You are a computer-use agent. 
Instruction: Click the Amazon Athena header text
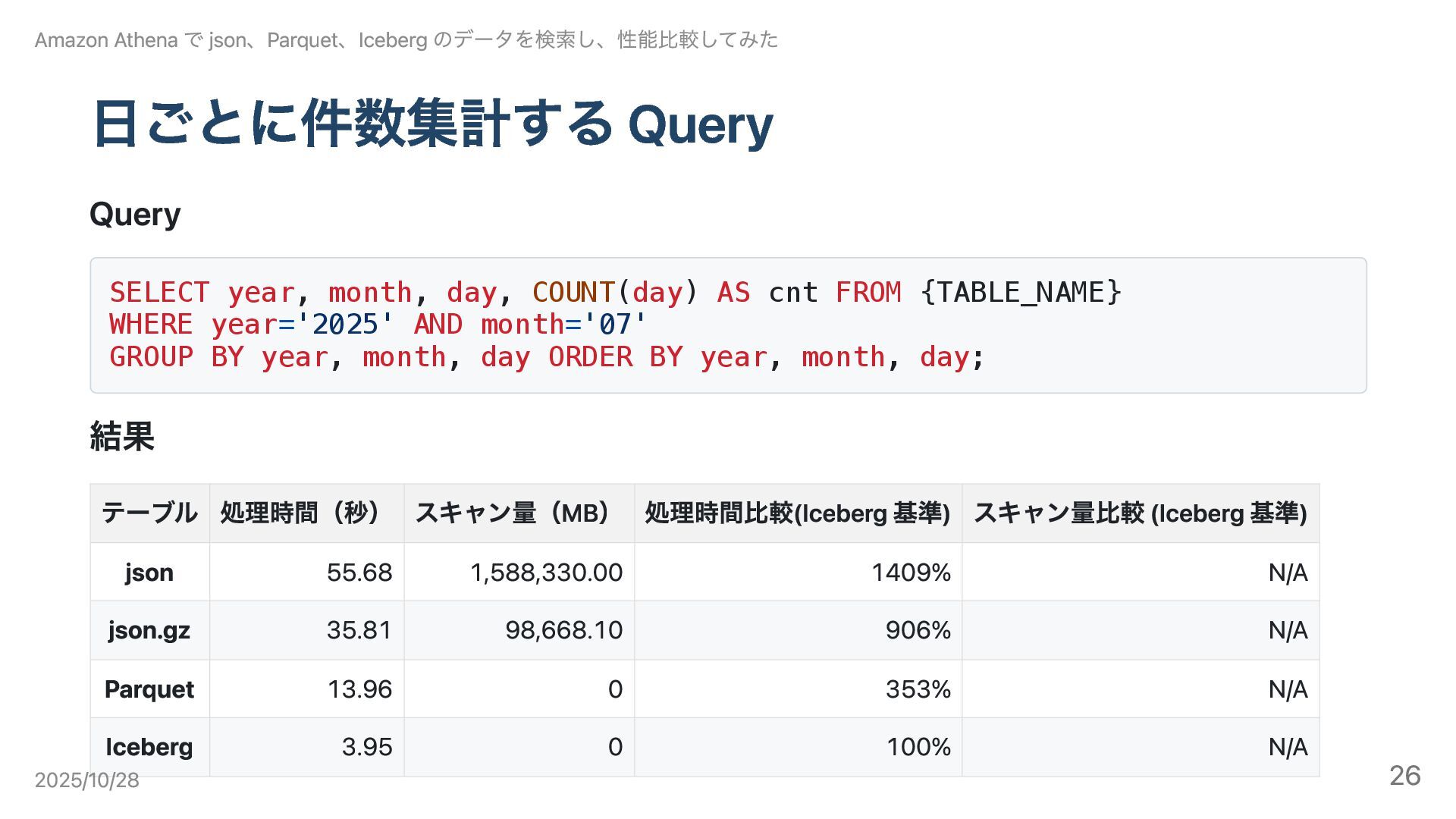pos(406,40)
